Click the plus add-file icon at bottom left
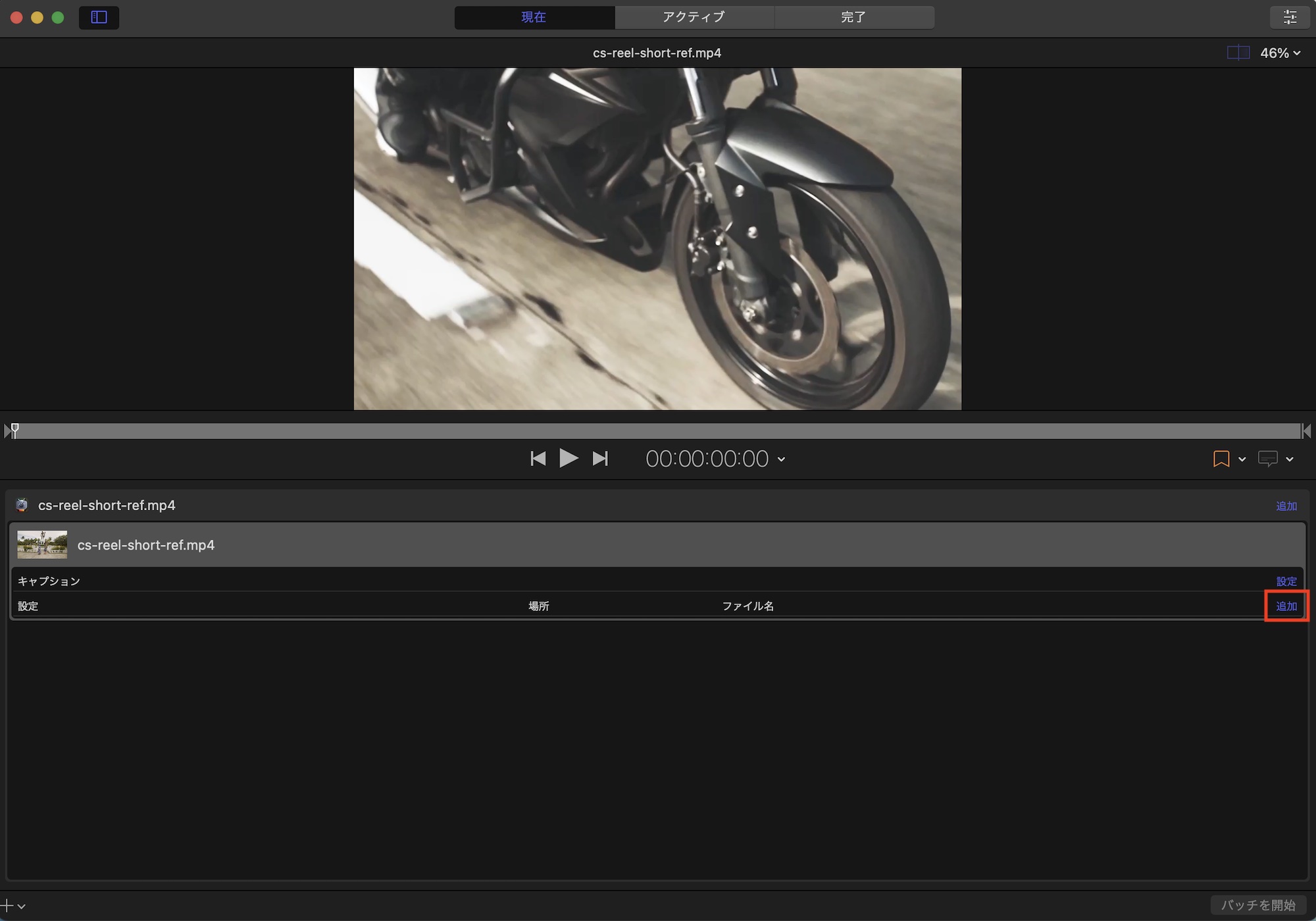Viewport: 1316px width, 921px height. (7, 906)
